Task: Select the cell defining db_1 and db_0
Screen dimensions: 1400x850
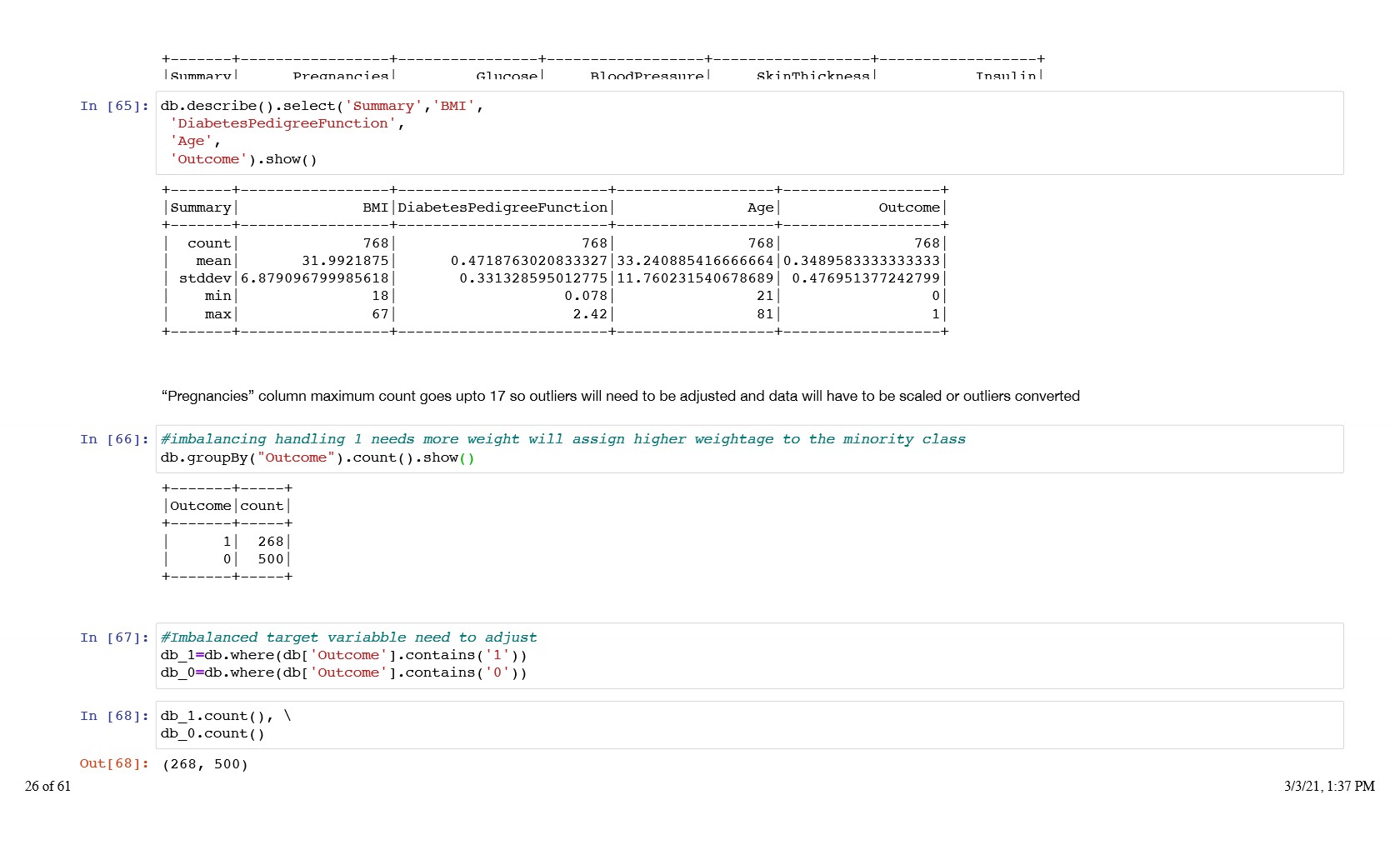Action: coord(748,656)
